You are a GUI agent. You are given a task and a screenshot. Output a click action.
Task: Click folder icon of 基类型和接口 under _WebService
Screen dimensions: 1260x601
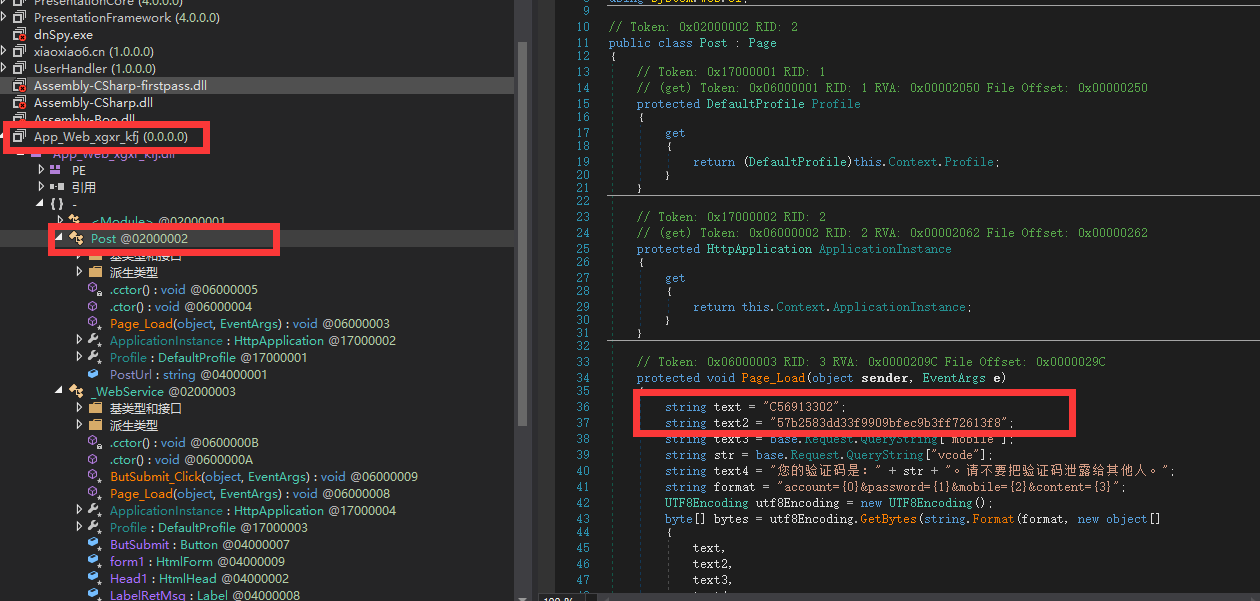click(x=95, y=408)
